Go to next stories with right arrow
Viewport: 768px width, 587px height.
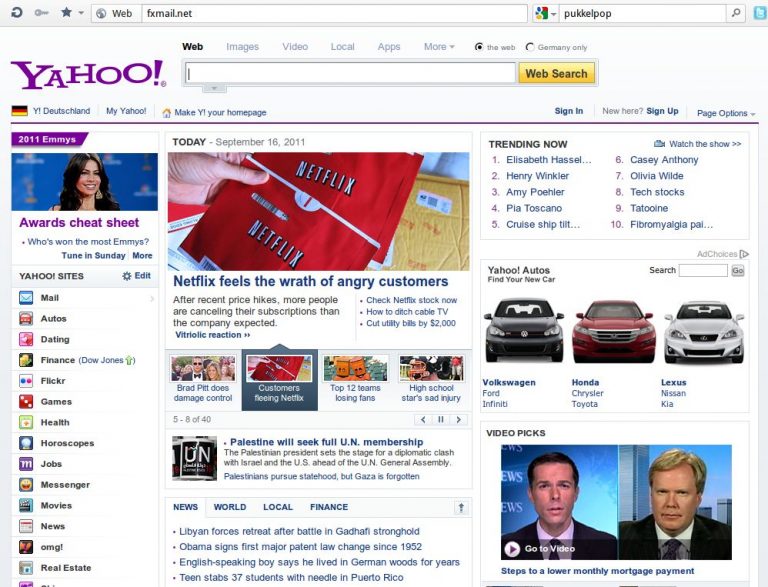[x=458, y=419]
